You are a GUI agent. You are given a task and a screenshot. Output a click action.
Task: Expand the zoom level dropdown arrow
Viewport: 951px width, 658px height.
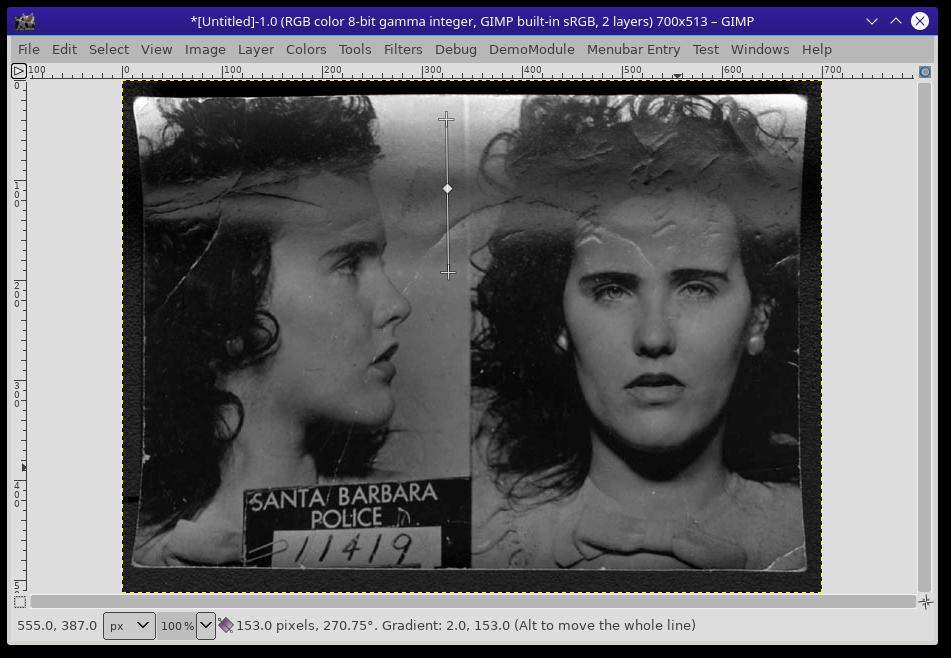pyautogui.click(x=206, y=625)
